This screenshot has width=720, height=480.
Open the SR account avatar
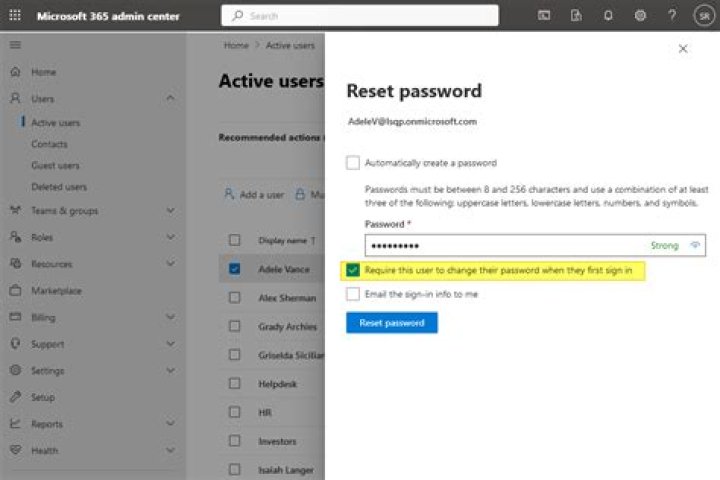(703, 16)
